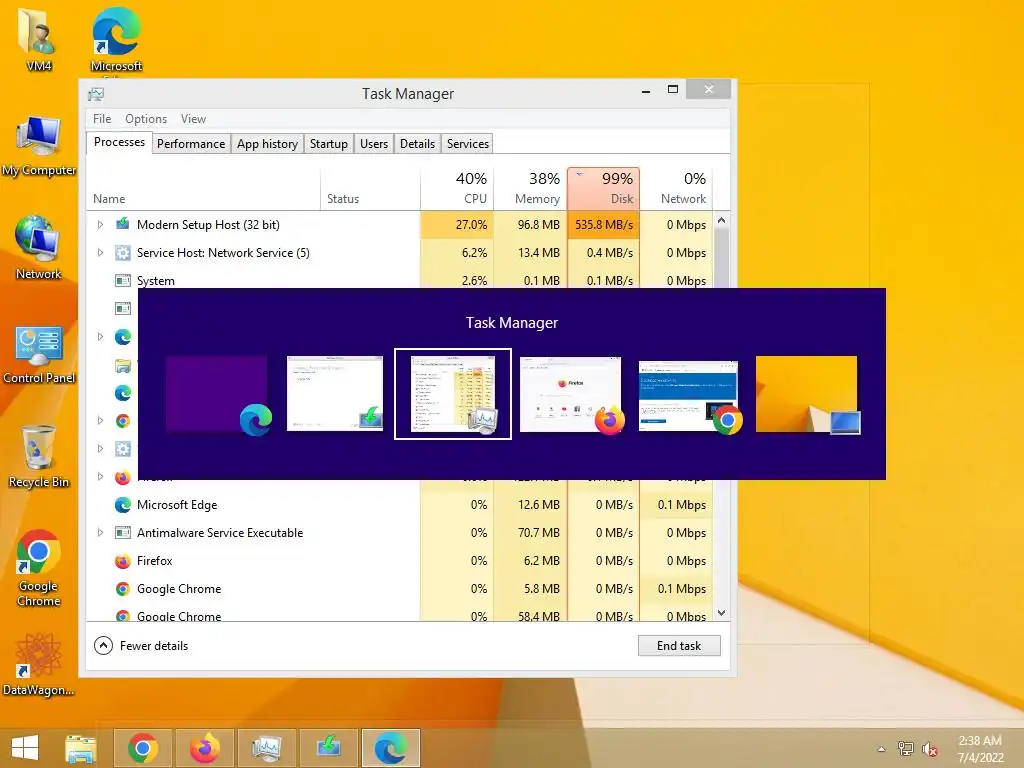The height and width of the screenshot is (768, 1024).
Task: Click the Firefox 6.2 MB process row icon
Action: click(x=123, y=560)
